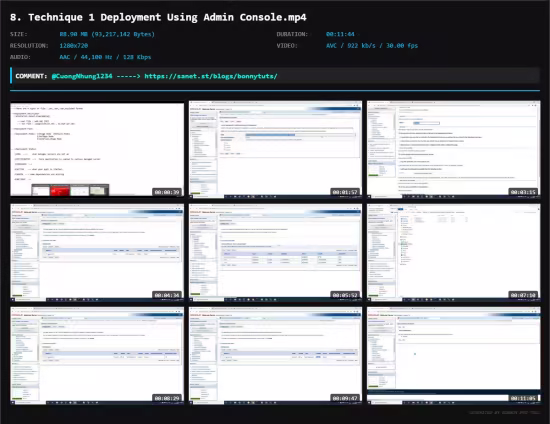Click the "COMMENT:" label
Screen dimensions: 550x424
(x=31, y=76)
